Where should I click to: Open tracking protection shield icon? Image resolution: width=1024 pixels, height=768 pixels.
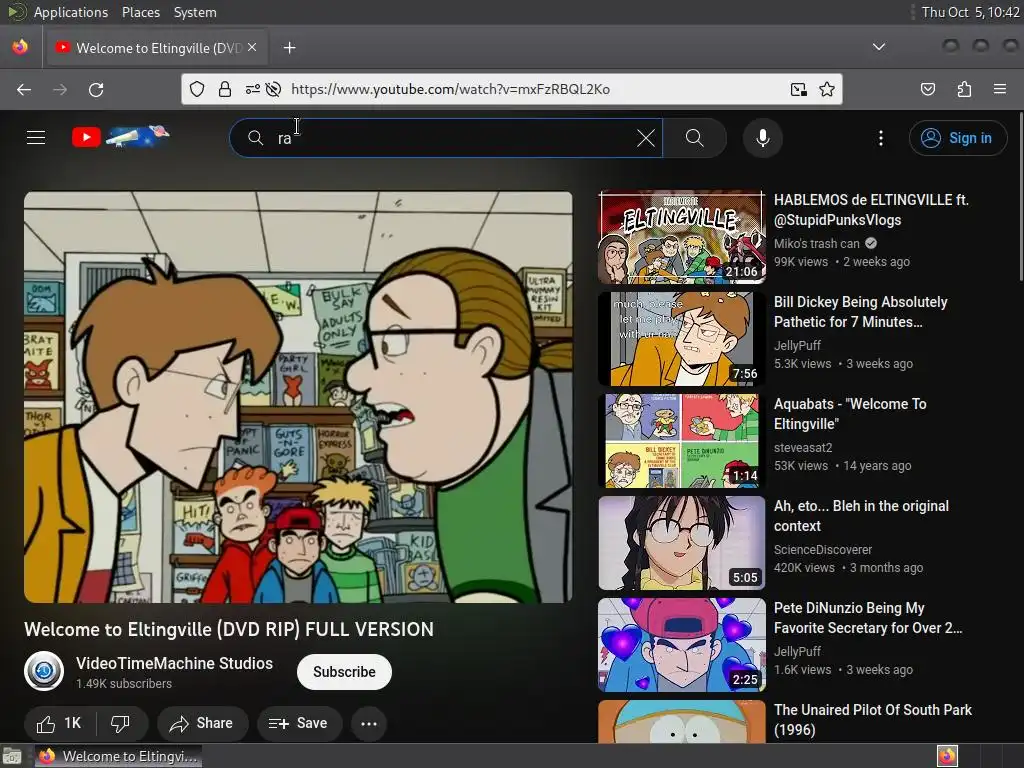pos(197,89)
